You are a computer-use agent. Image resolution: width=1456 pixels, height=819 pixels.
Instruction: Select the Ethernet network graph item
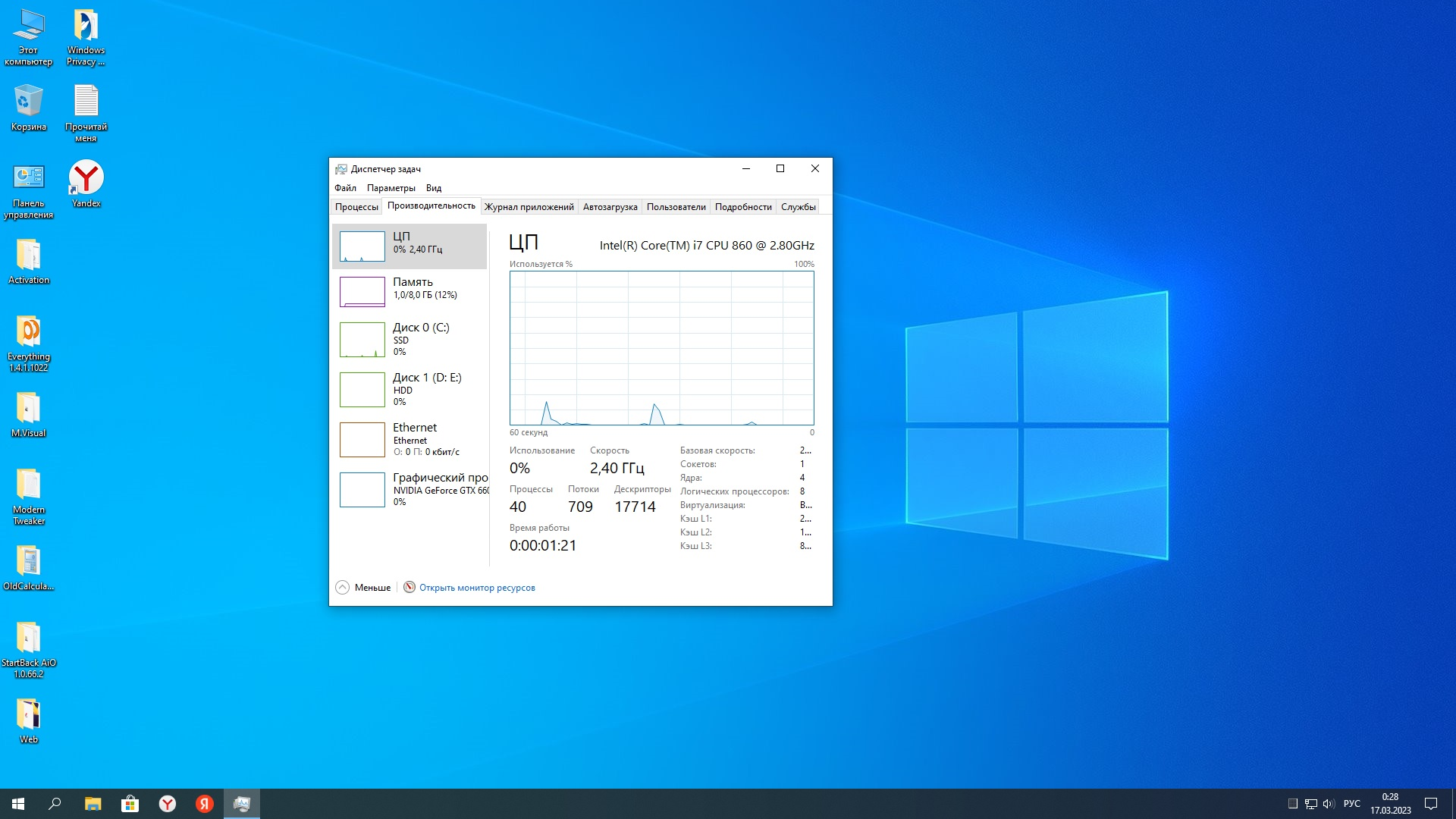click(x=409, y=439)
